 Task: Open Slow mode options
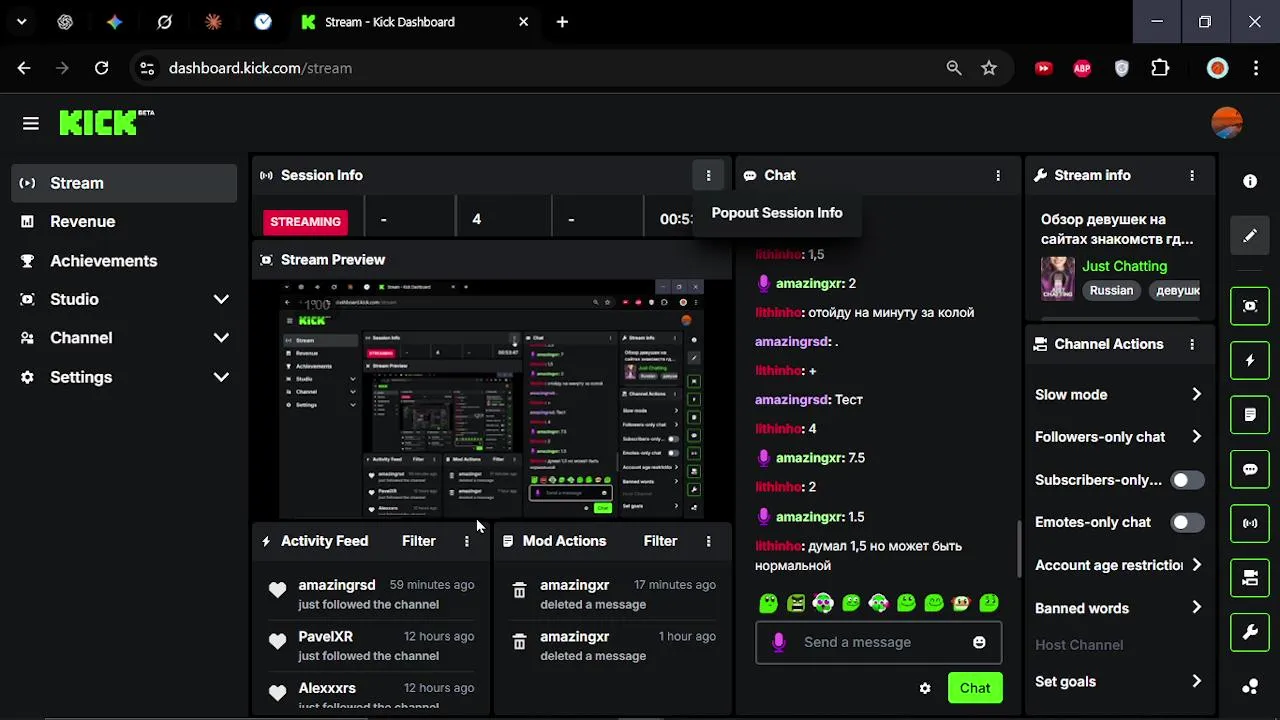[x=1119, y=395]
